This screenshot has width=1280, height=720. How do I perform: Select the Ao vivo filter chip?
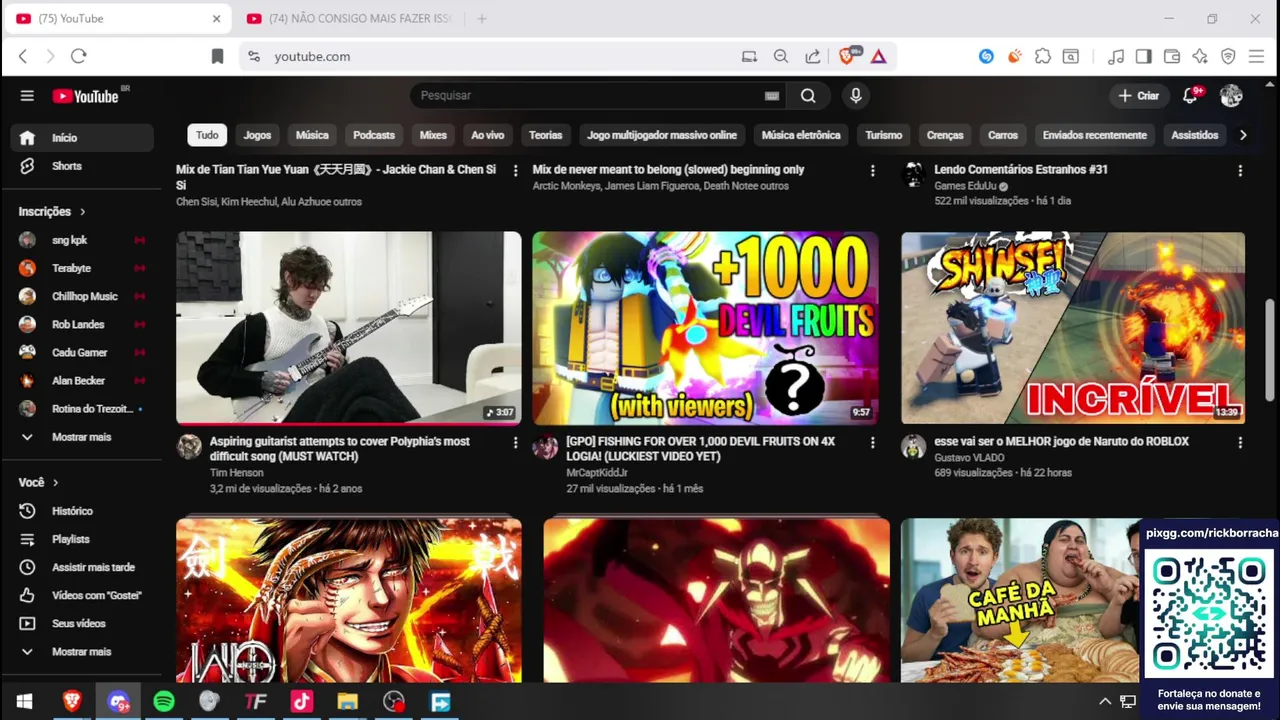tap(488, 135)
